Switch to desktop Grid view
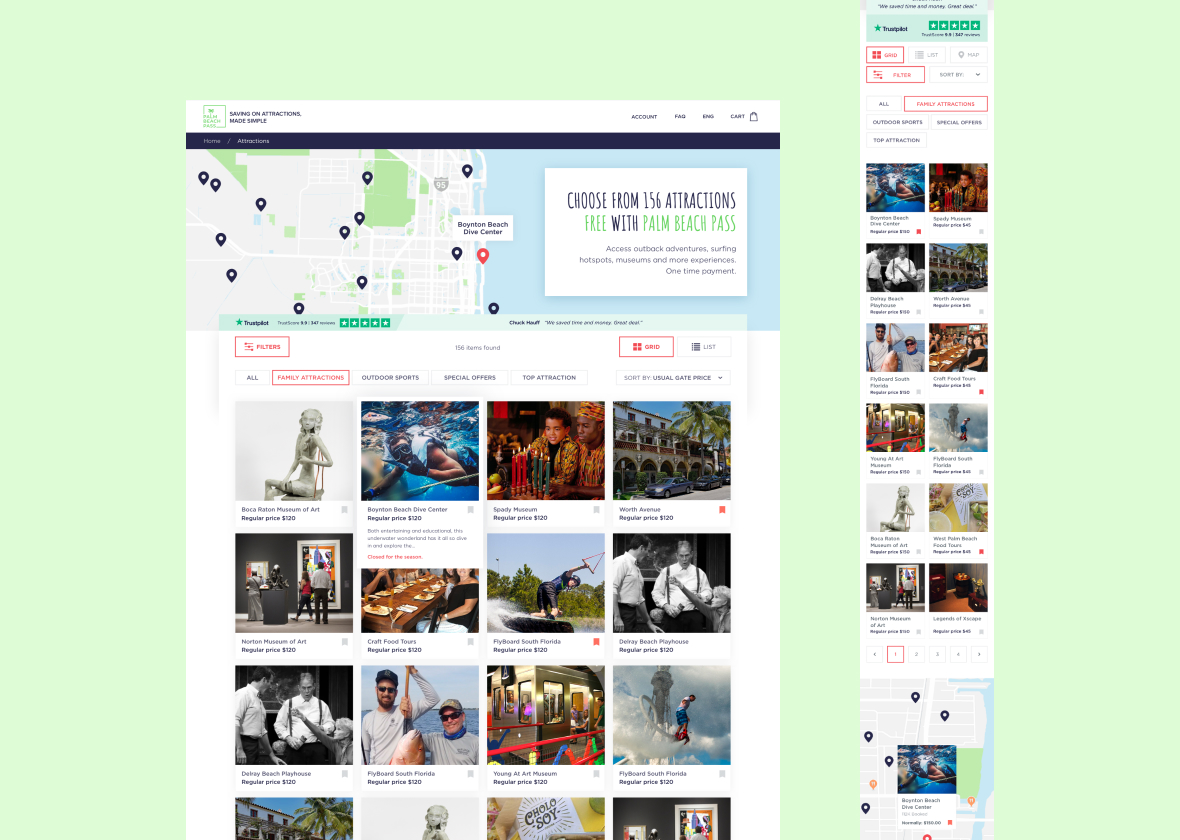This screenshot has height=840, width=1180. pyautogui.click(x=646, y=347)
